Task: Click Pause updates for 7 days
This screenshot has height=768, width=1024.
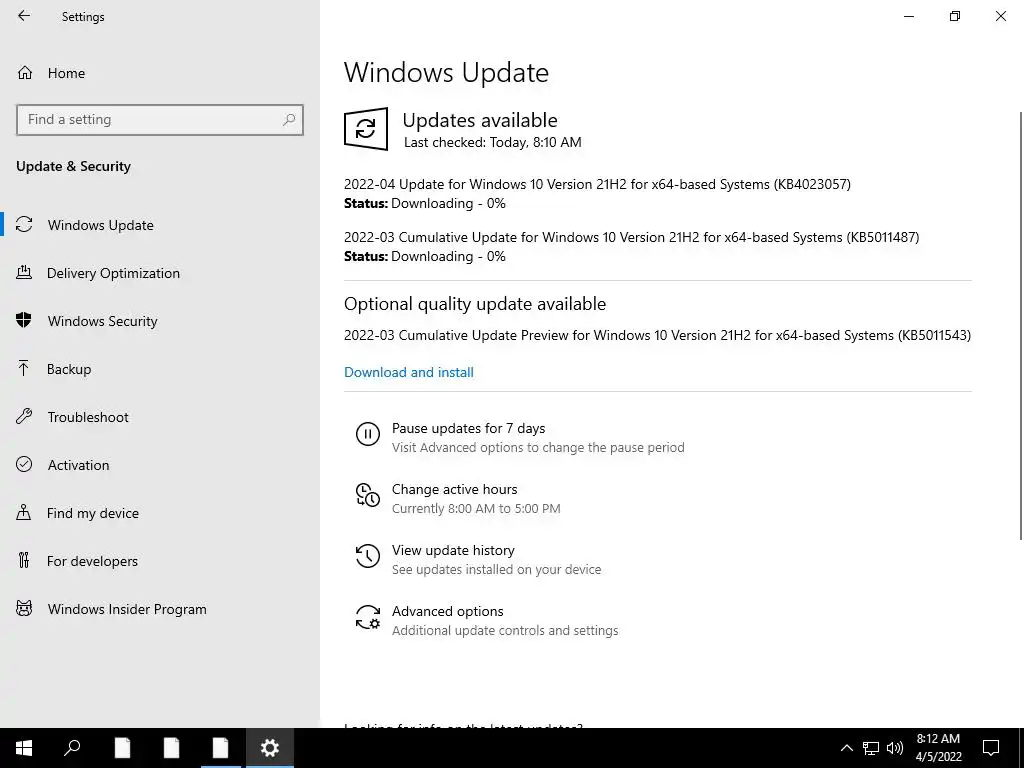Action: [468, 428]
